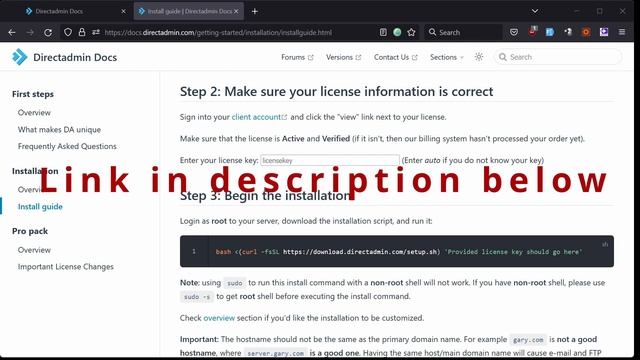
Task: Open Frequently Asked Questions page
Action: [x=67, y=146]
